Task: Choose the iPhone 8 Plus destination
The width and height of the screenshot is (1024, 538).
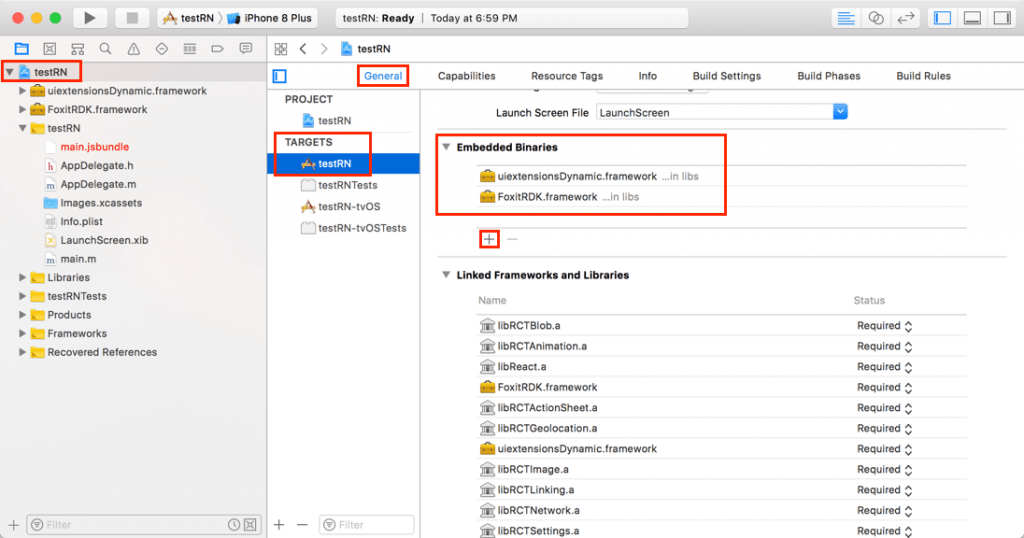Action: click(x=270, y=18)
